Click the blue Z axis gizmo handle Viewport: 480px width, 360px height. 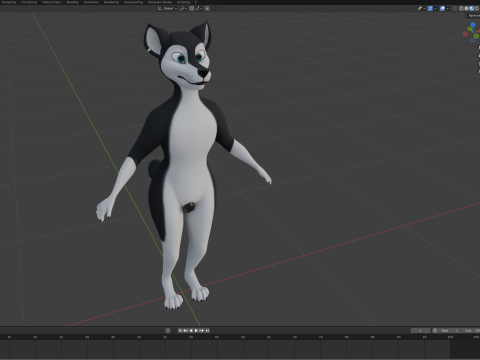473,25
